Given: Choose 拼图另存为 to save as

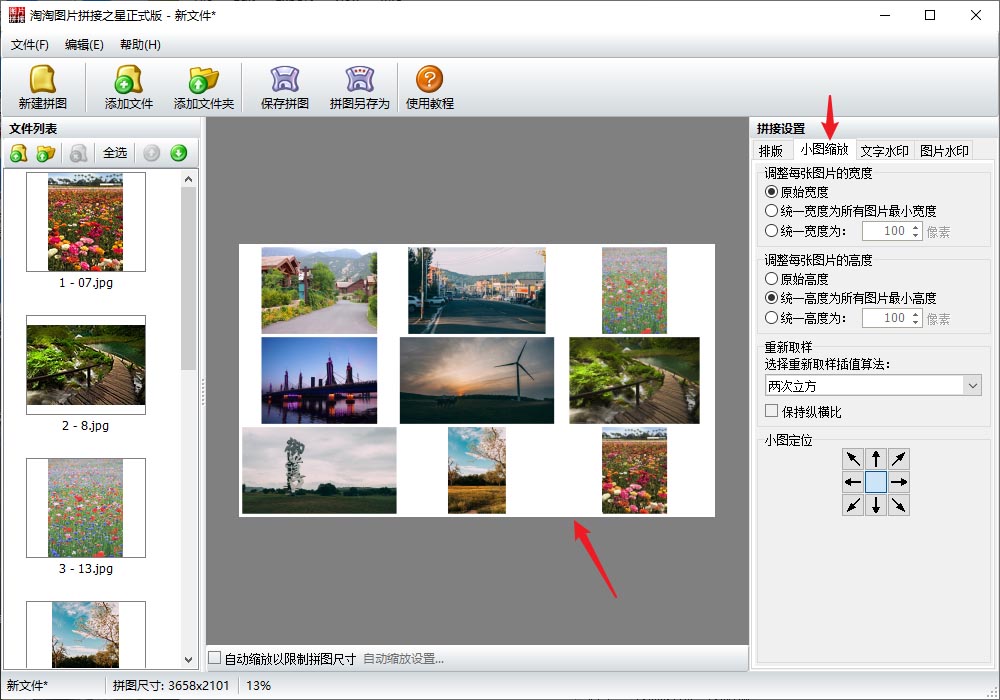Looking at the screenshot, I should [x=360, y=87].
